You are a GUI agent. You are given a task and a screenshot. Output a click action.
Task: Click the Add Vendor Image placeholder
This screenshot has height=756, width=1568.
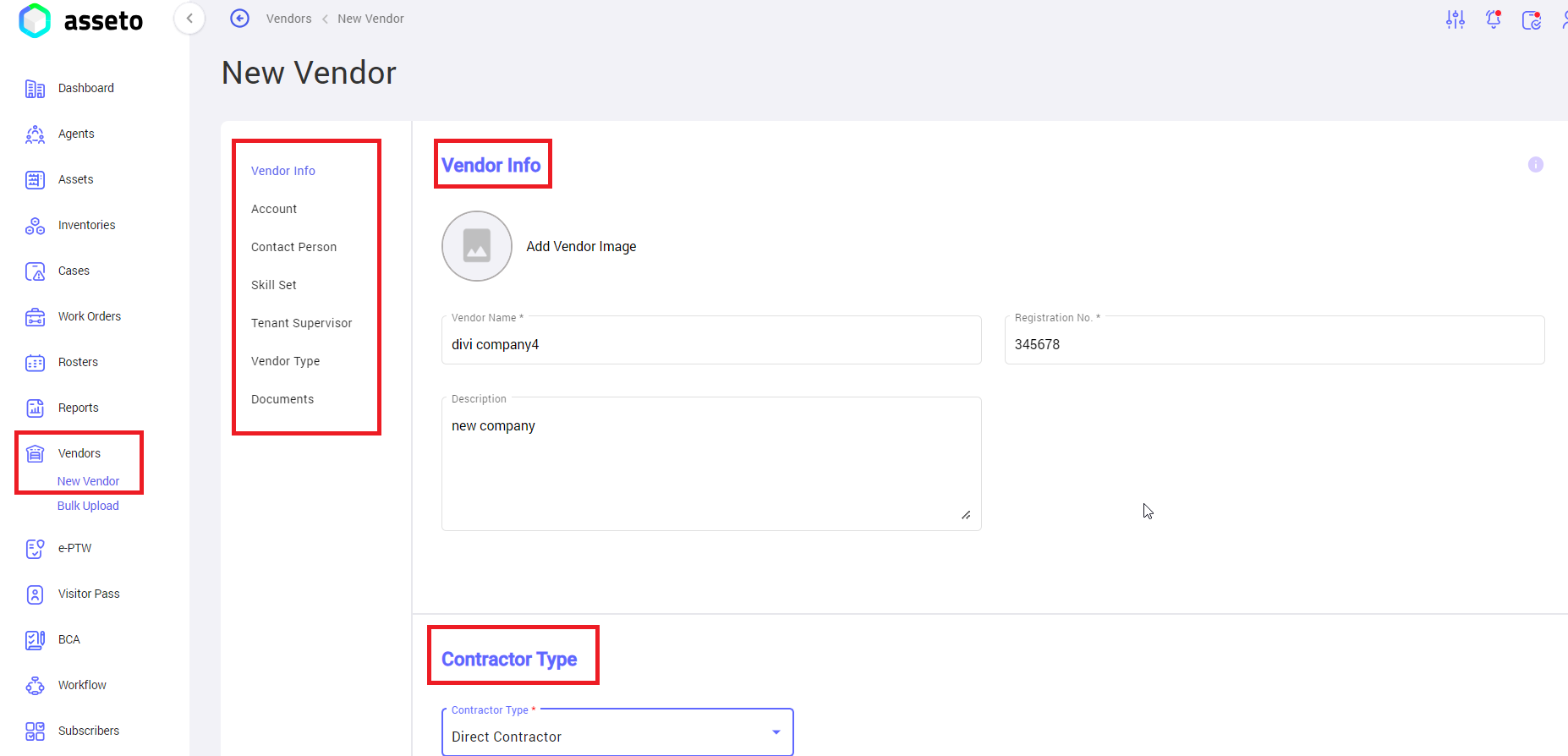(477, 246)
